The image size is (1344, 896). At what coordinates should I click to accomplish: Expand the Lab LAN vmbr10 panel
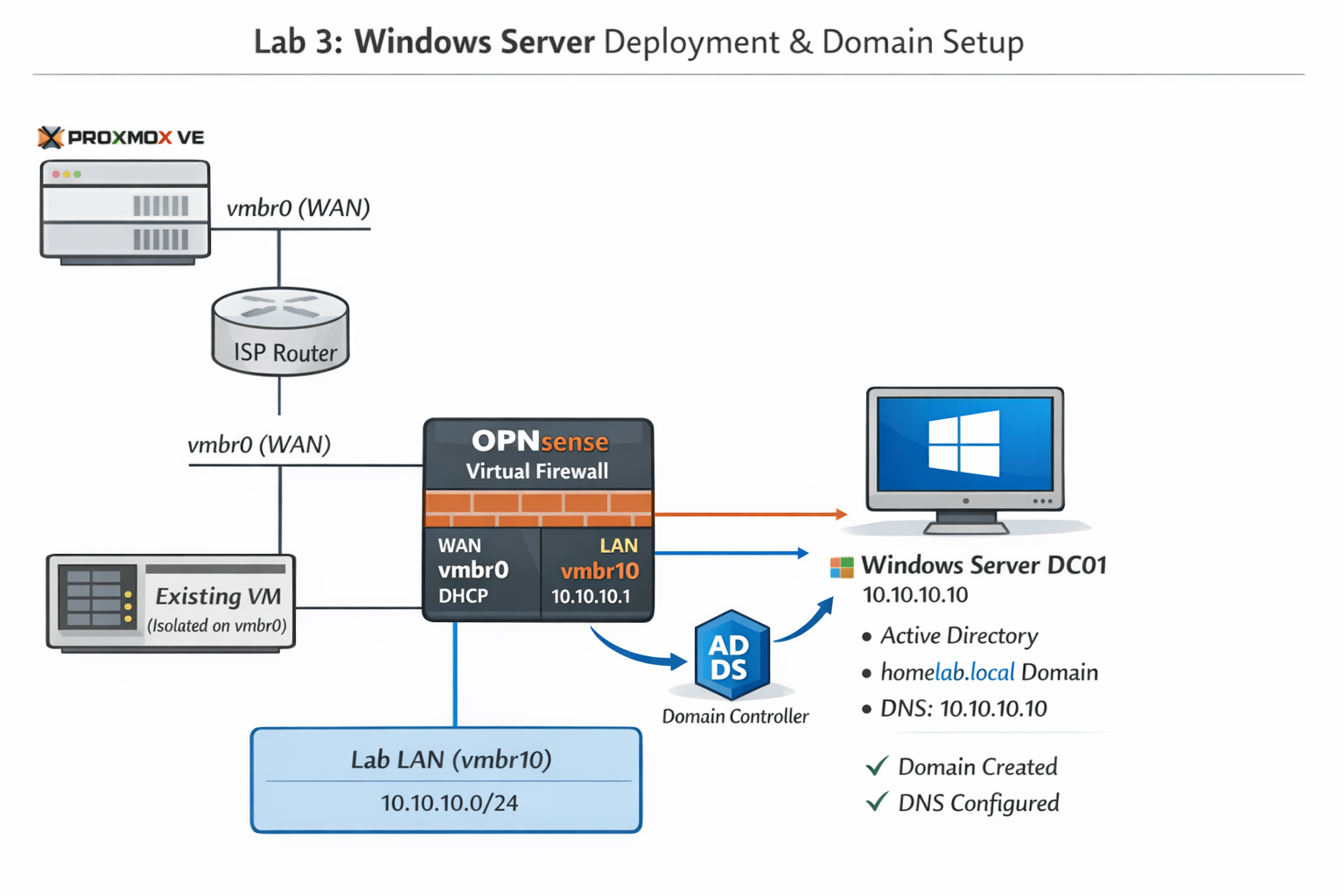(x=446, y=779)
